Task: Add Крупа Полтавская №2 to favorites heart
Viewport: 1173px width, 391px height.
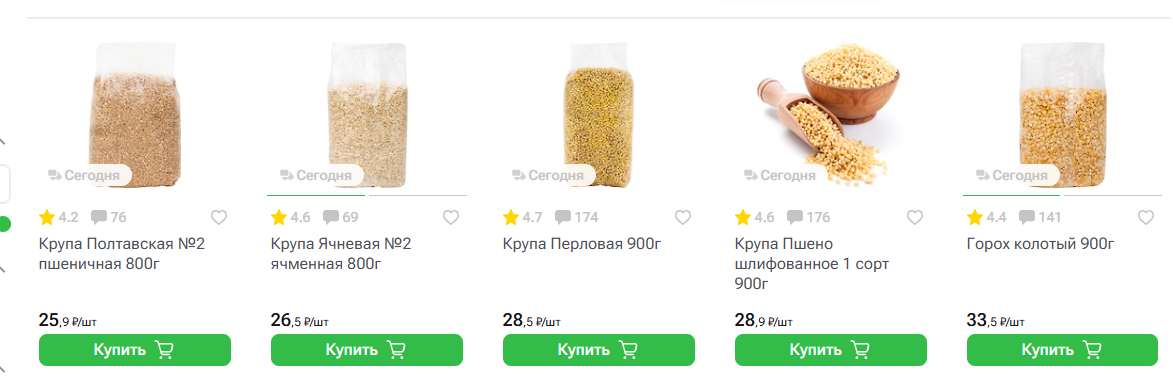Action: [x=218, y=218]
